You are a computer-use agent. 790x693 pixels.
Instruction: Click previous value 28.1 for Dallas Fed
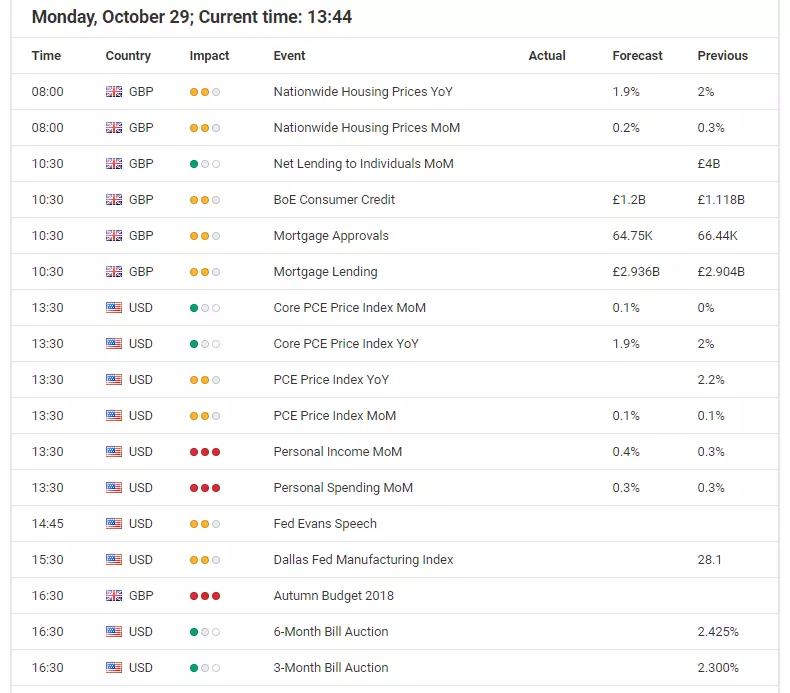[709, 559]
